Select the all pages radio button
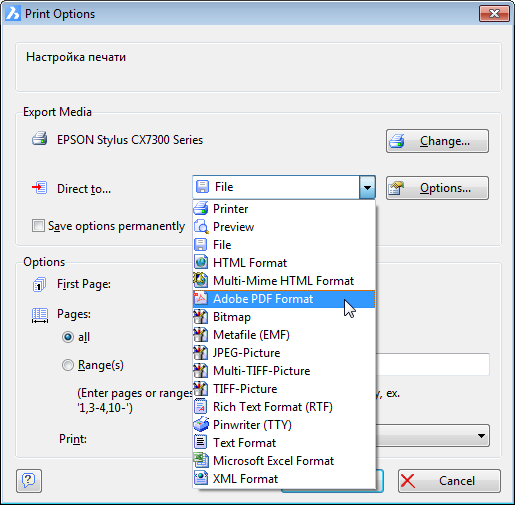 (x=68, y=337)
